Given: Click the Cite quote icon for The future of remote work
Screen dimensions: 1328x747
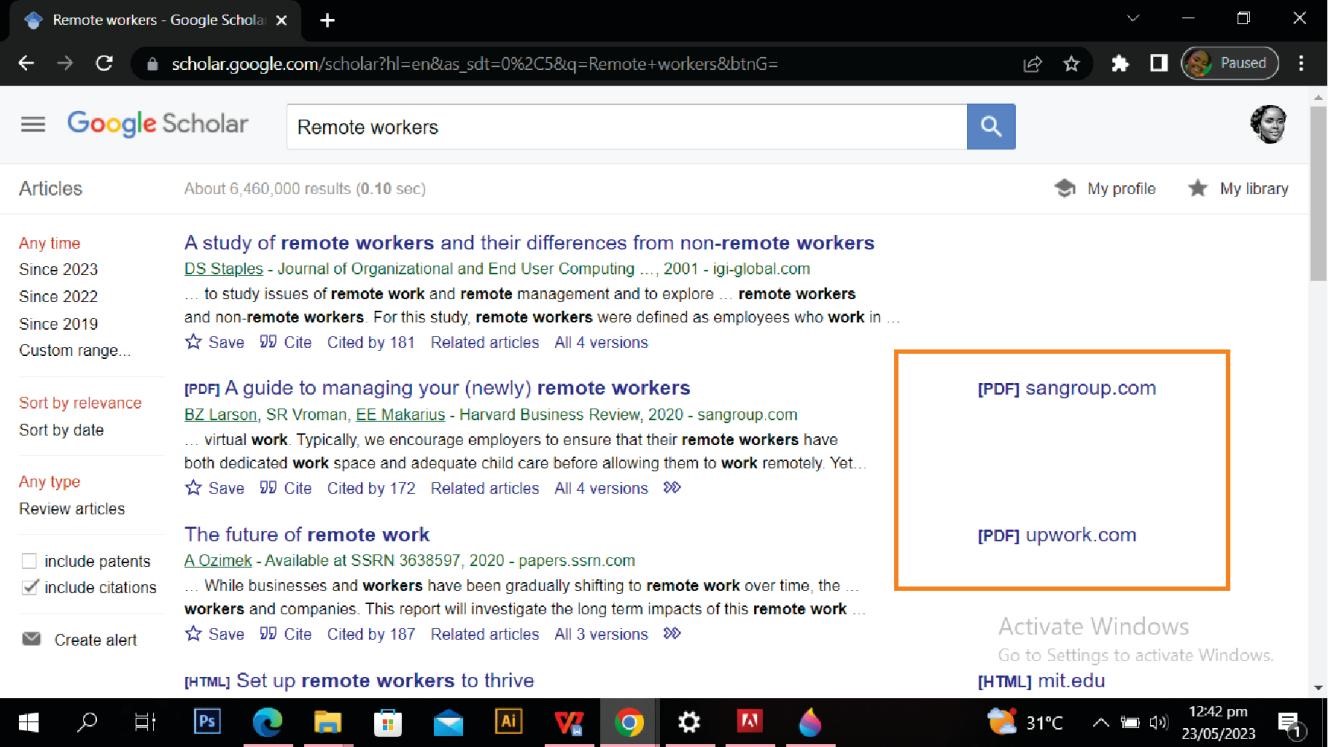Looking at the screenshot, I should point(268,634).
